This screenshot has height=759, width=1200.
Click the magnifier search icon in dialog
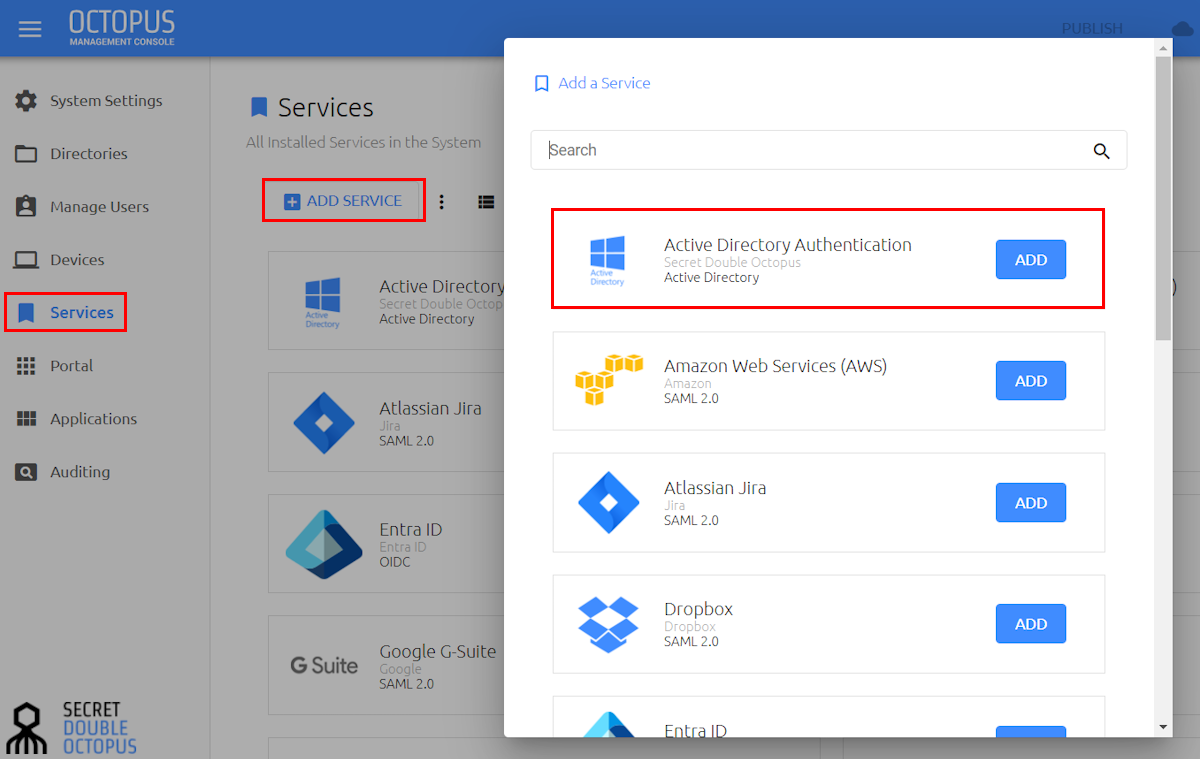point(1101,151)
